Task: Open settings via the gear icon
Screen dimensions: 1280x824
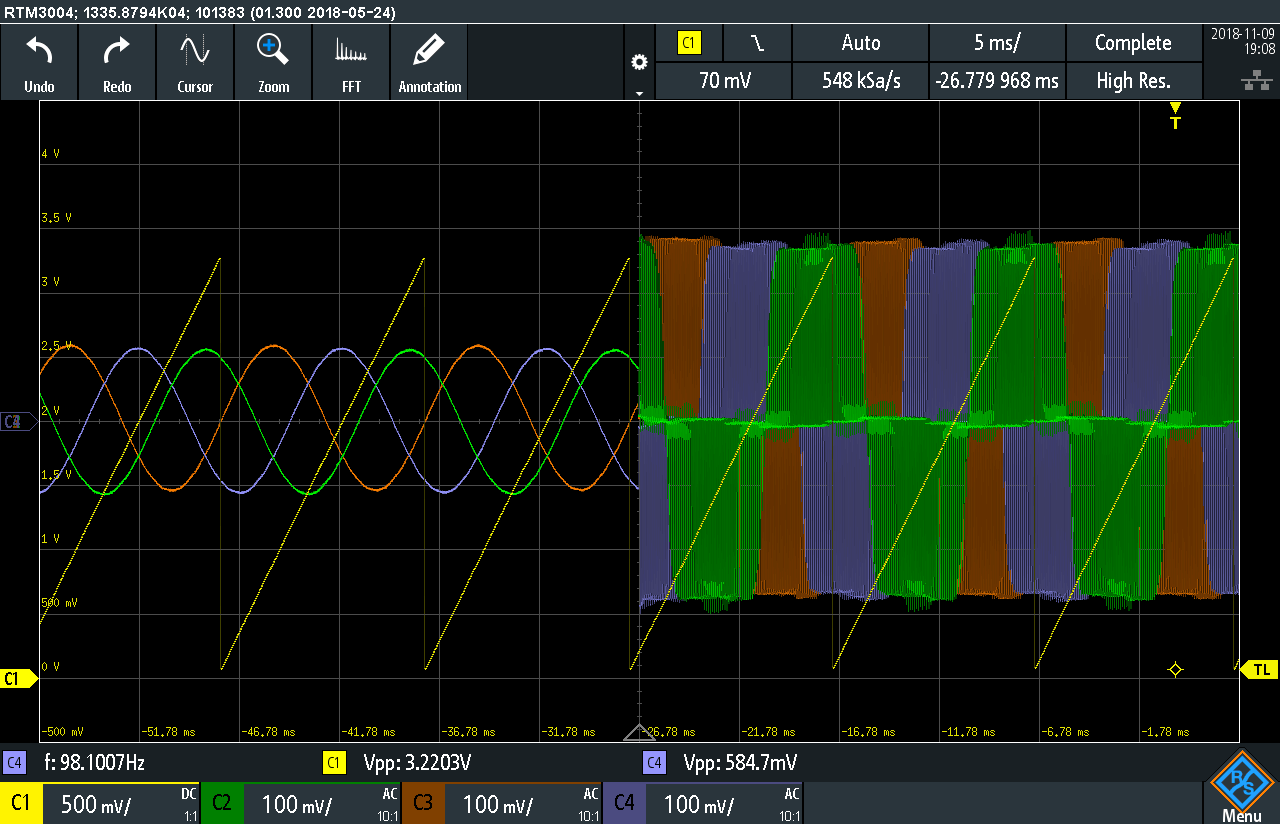Action: point(639,63)
